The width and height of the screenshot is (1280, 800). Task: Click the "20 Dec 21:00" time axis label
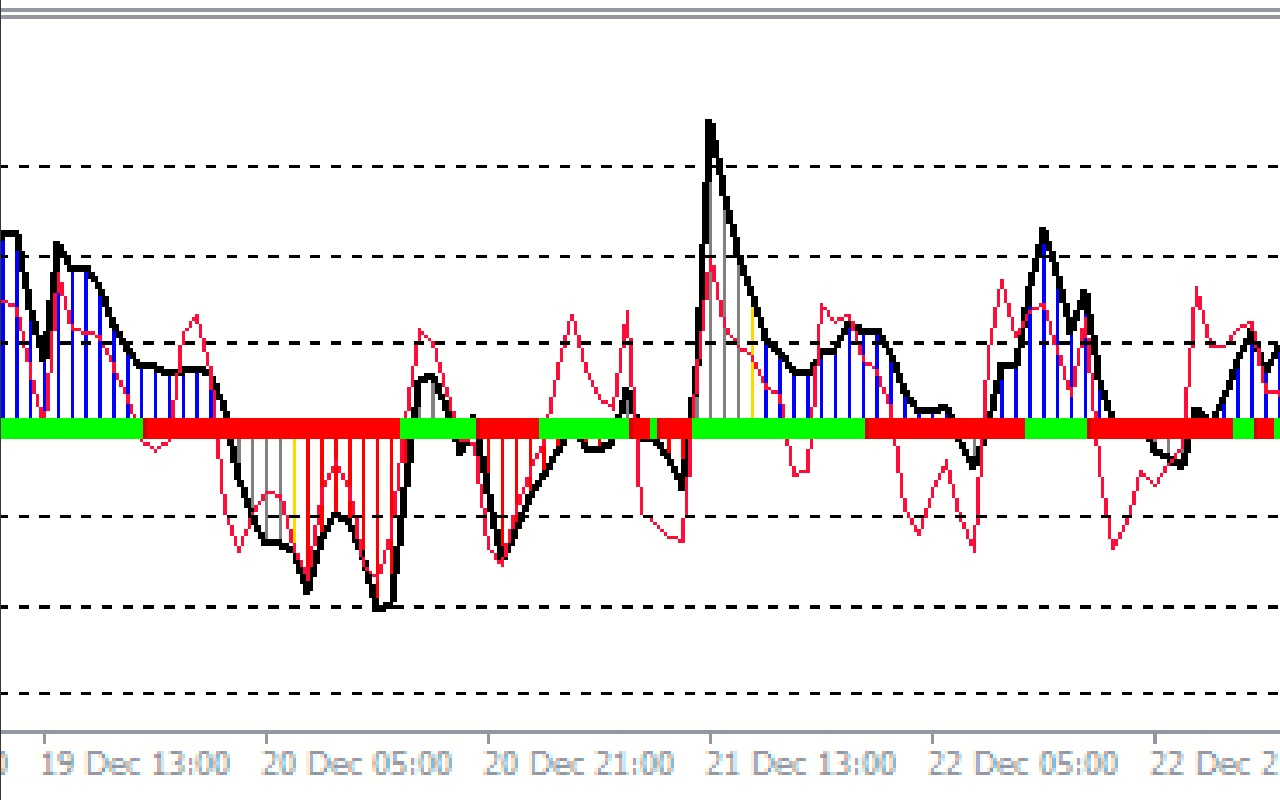580,764
